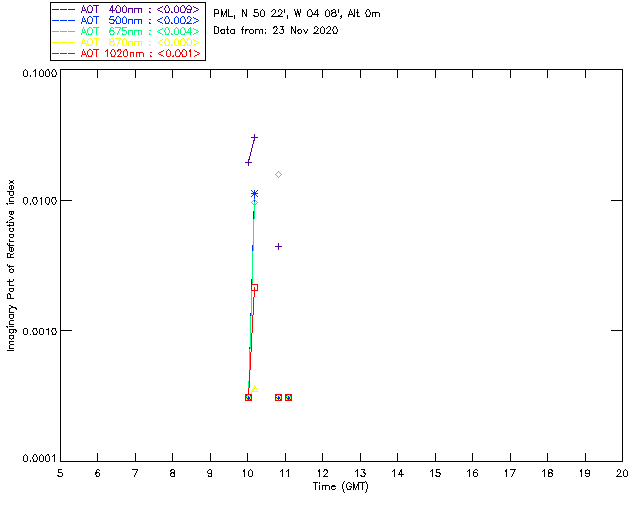Click the yellow triangle data marker
The image size is (640, 512).
coord(255,389)
